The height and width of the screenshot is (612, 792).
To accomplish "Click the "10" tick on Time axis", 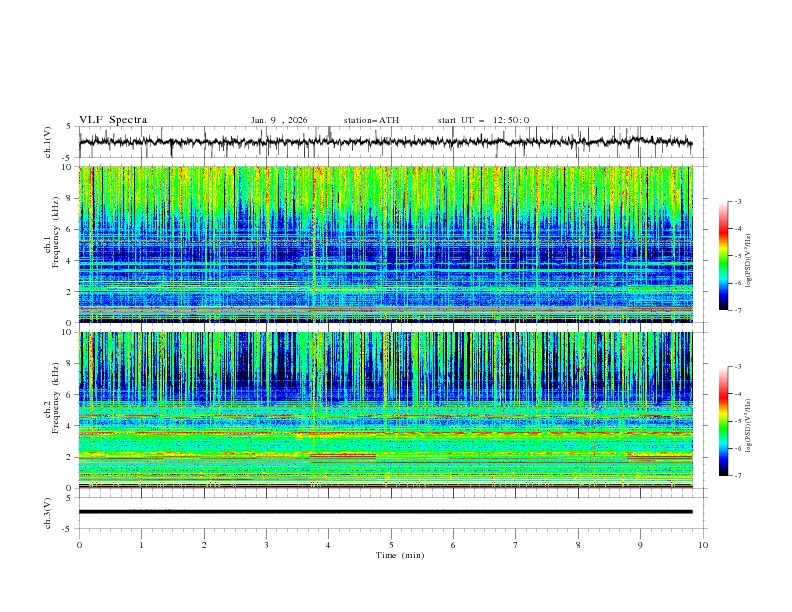I will coord(703,545).
